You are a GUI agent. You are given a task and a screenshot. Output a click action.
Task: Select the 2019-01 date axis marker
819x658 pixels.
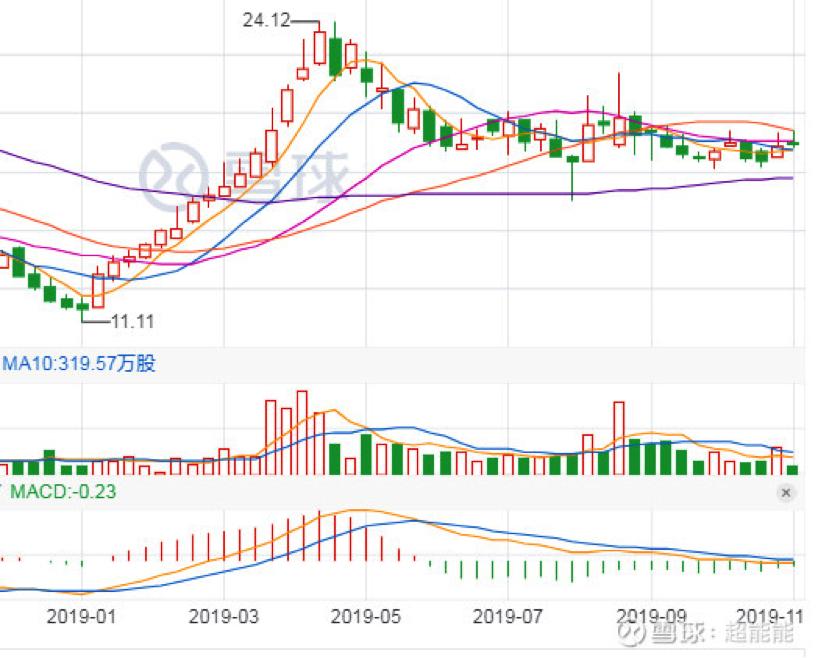pos(81,617)
